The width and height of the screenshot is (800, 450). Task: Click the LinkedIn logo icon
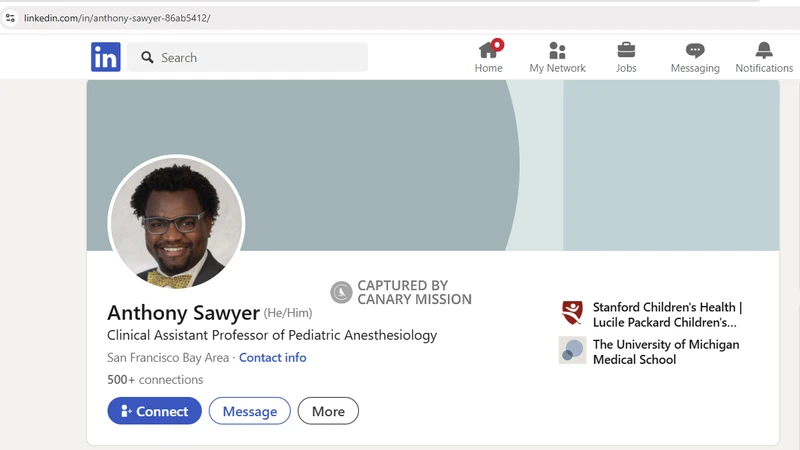106,57
